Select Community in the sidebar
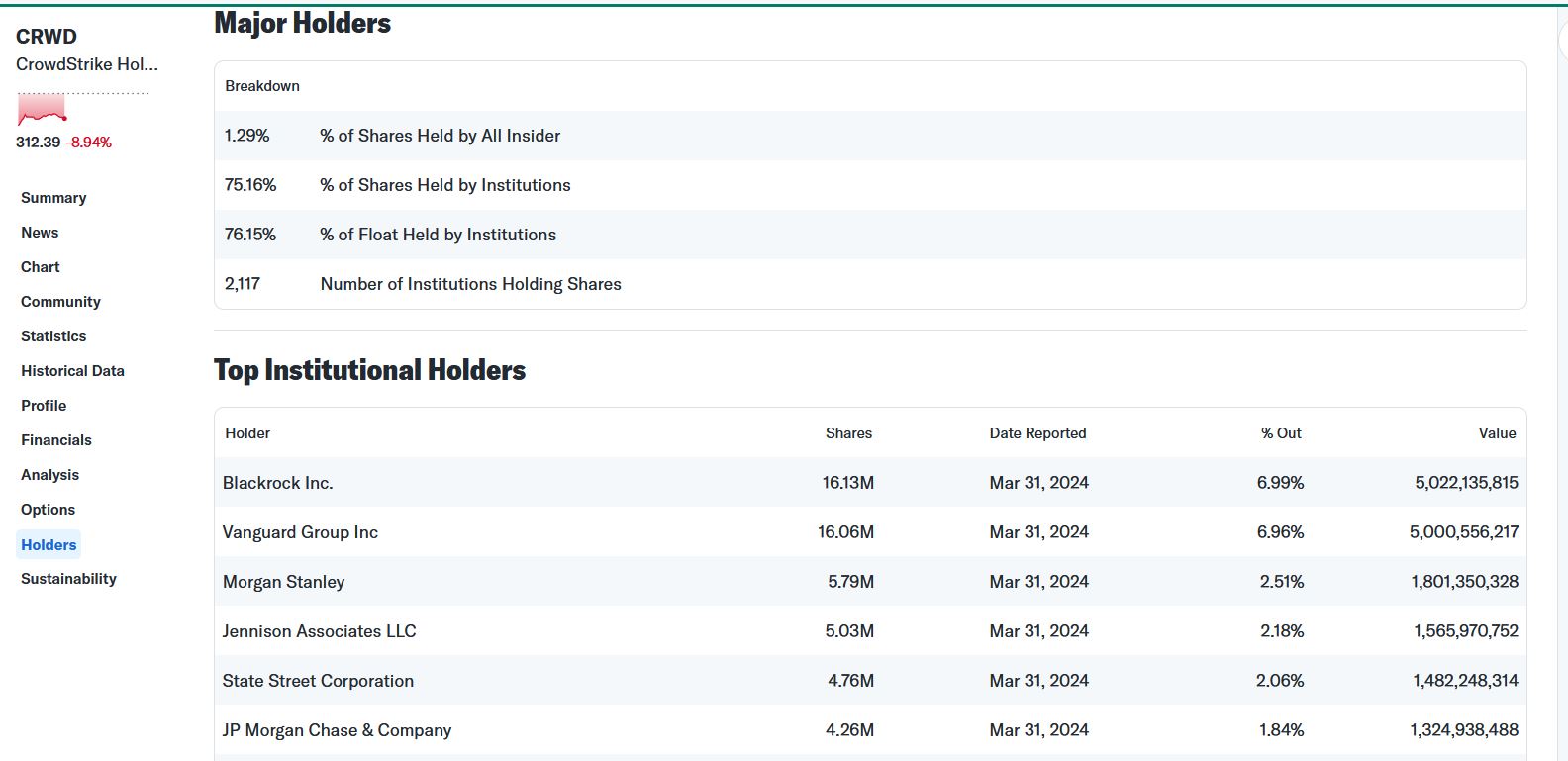 click(x=60, y=302)
